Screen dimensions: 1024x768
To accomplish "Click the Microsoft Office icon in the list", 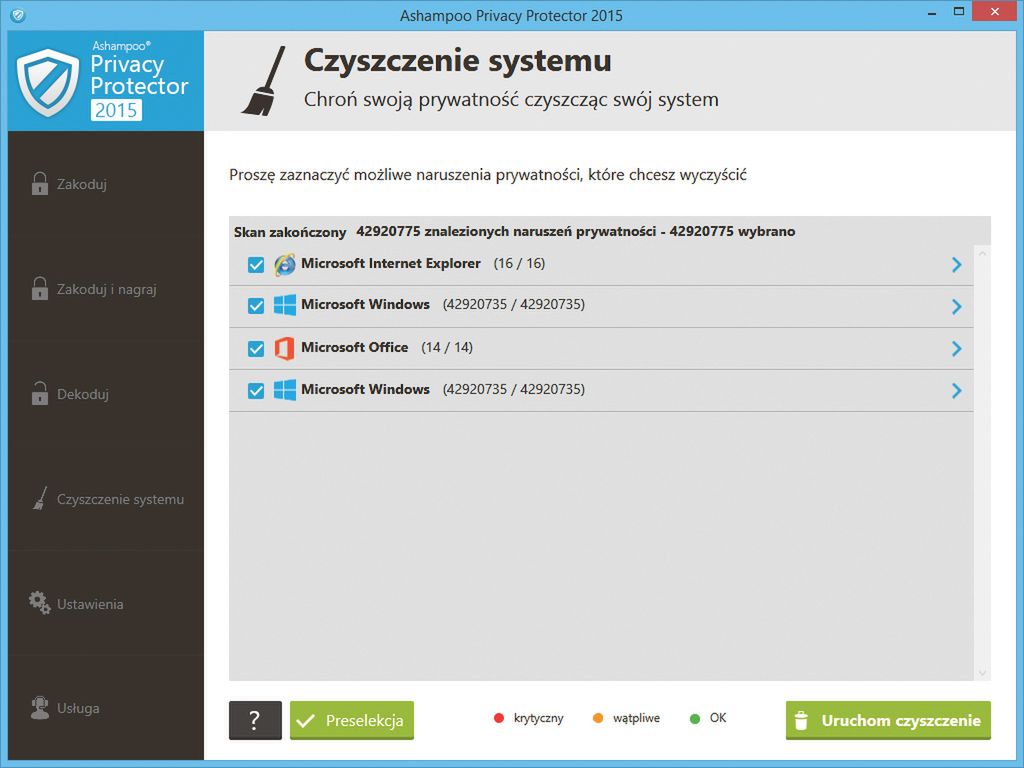I will pos(284,348).
